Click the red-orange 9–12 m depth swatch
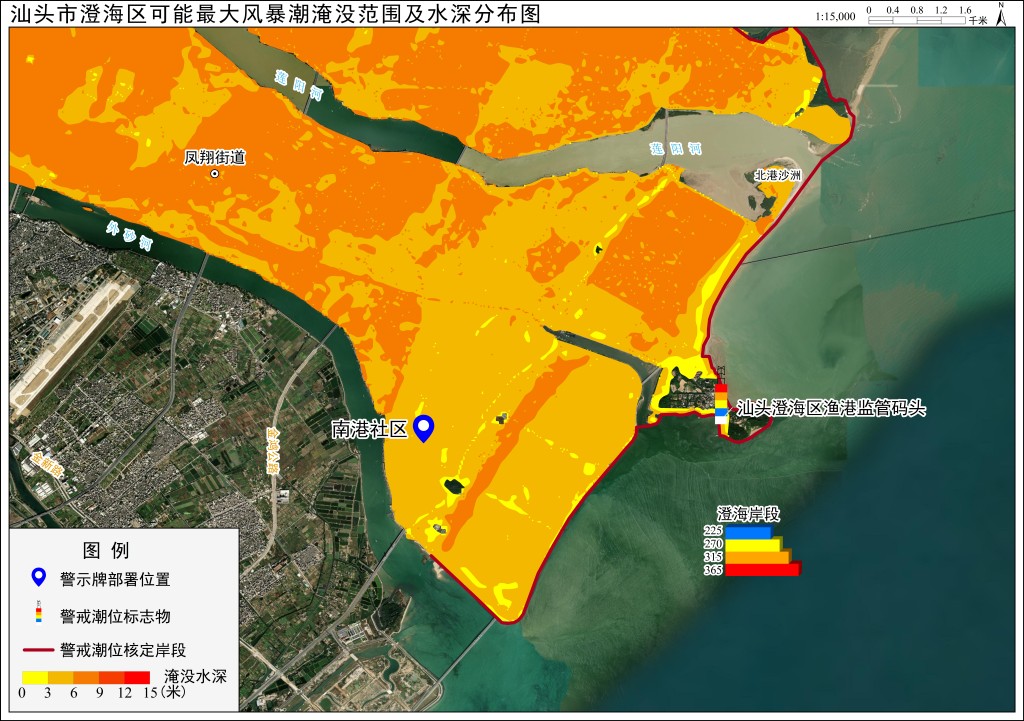Viewport: 1024px width, 721px height. tap(111, 677)
